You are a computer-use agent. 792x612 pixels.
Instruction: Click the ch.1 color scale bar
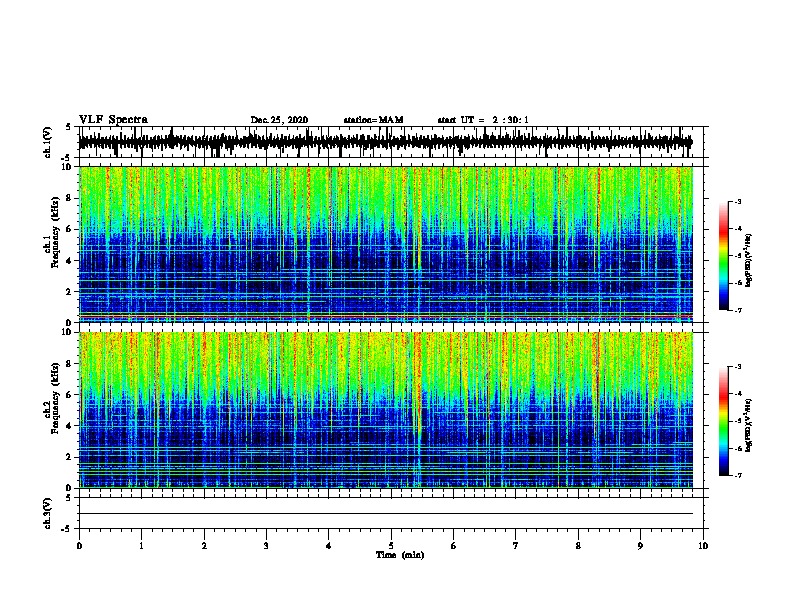(x=723, y=256)
